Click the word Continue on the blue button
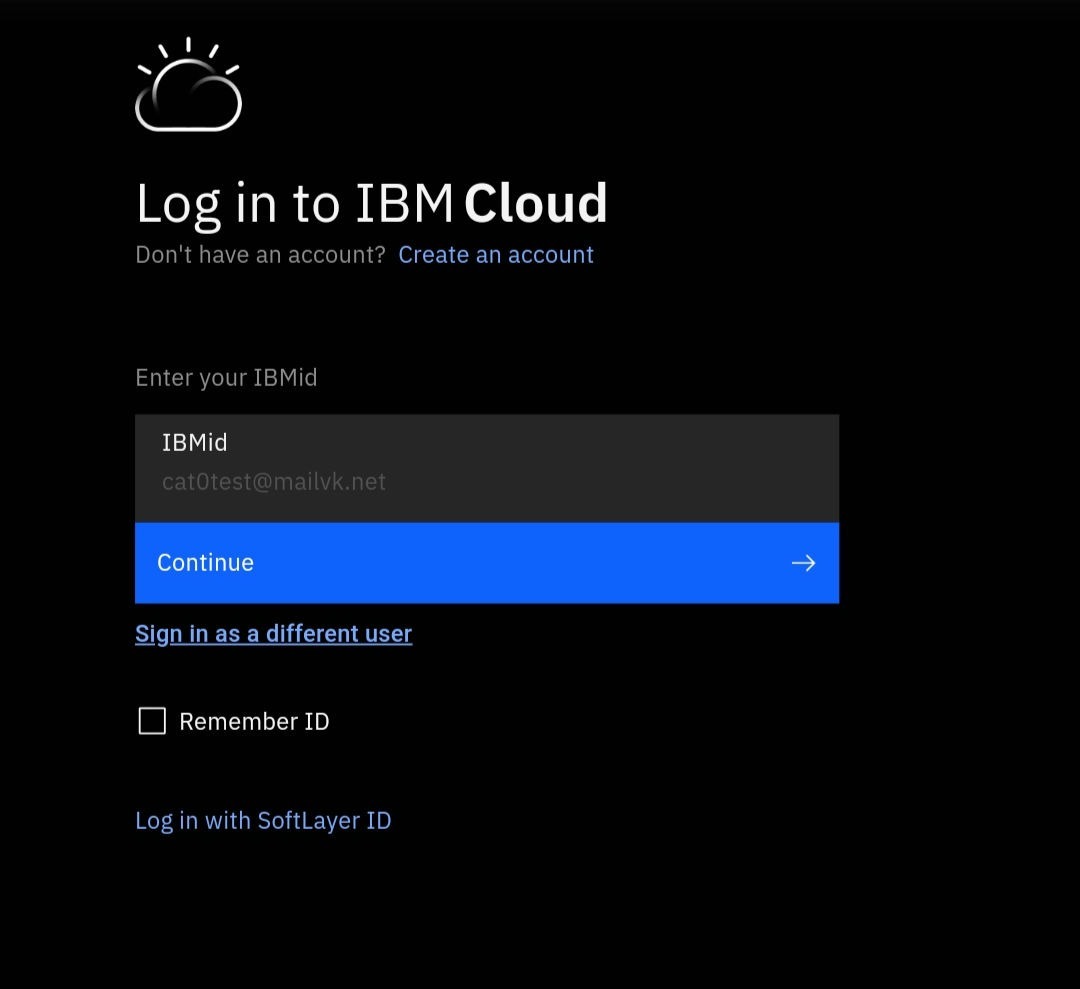 pos(205,563)
